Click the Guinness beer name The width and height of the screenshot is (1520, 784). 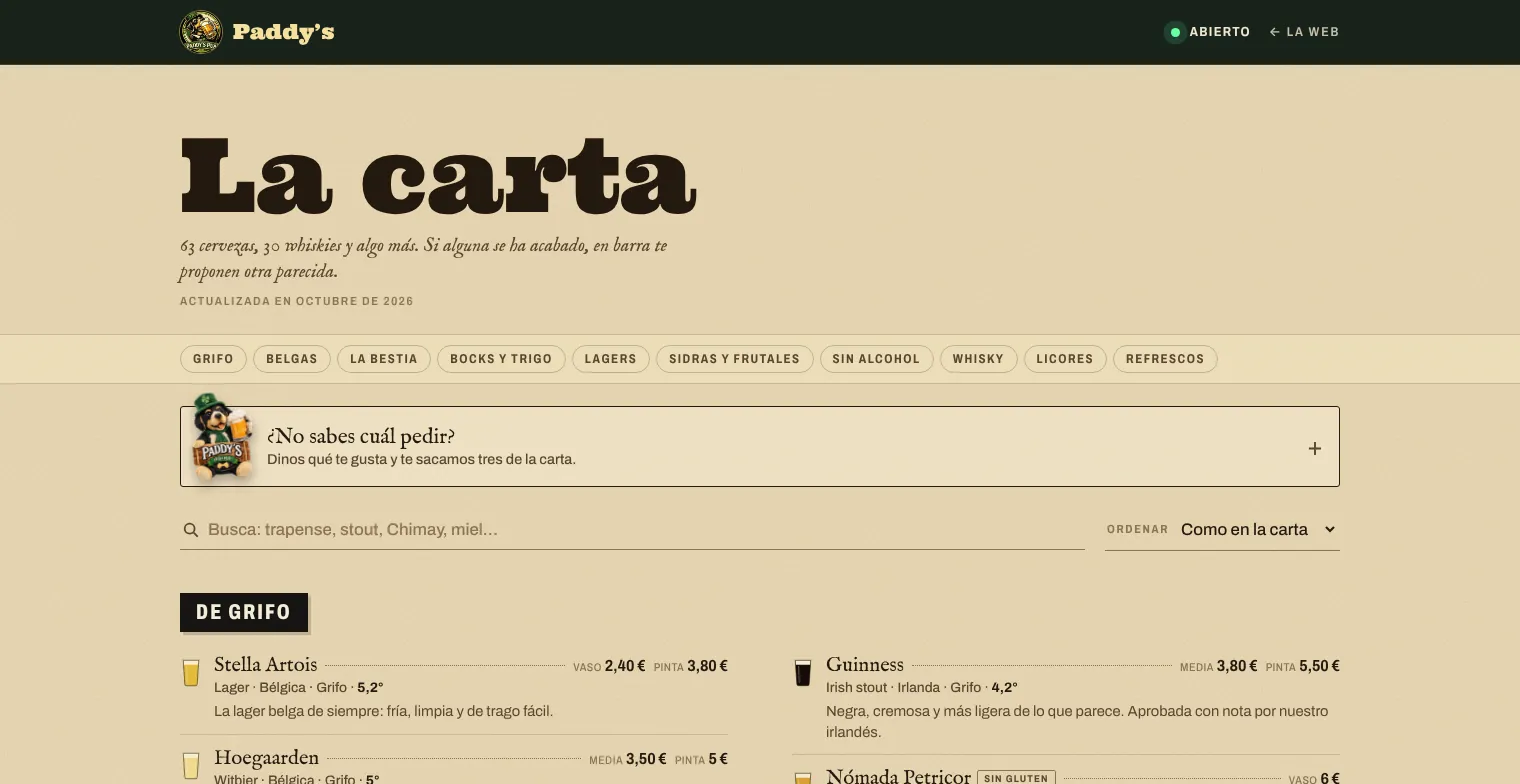click(865, 665)
